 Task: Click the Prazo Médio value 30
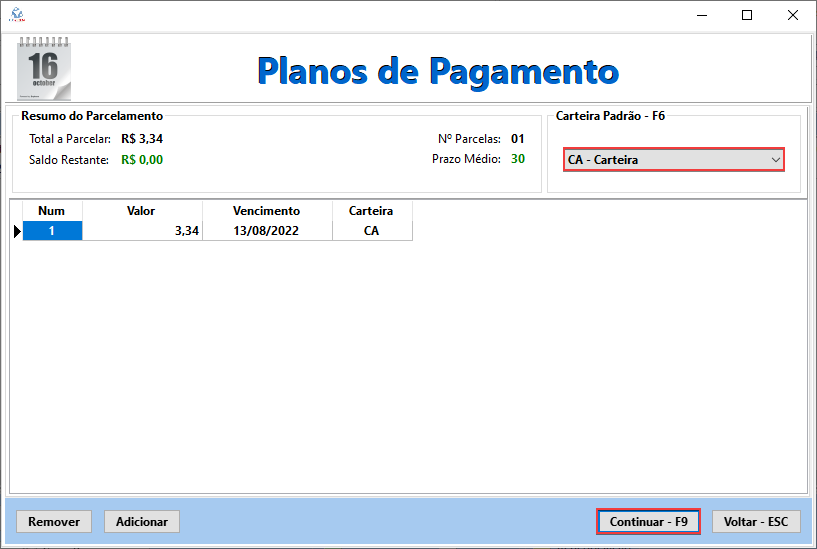pos(517,159)
